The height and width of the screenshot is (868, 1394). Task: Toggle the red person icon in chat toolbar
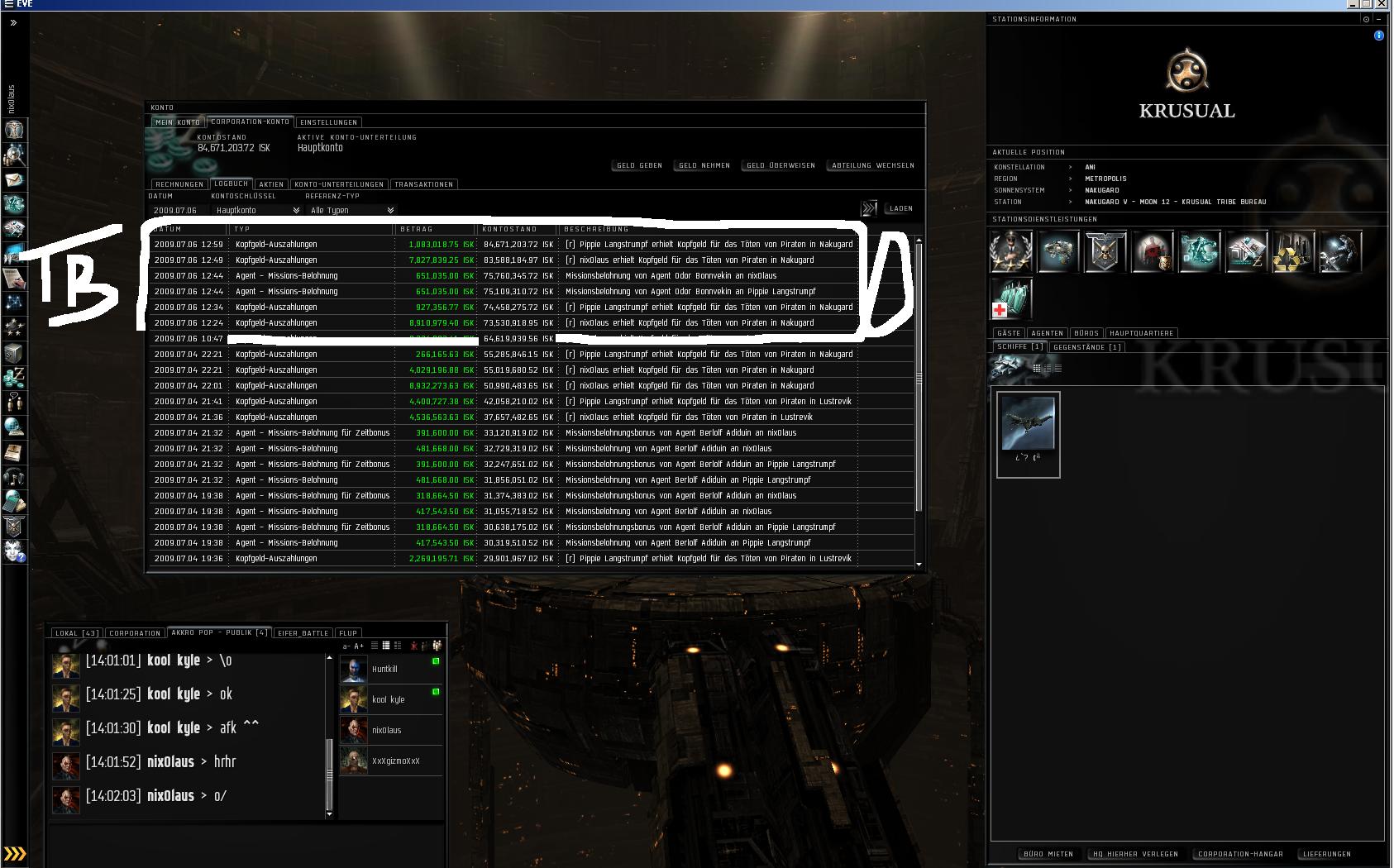(413, 646)
